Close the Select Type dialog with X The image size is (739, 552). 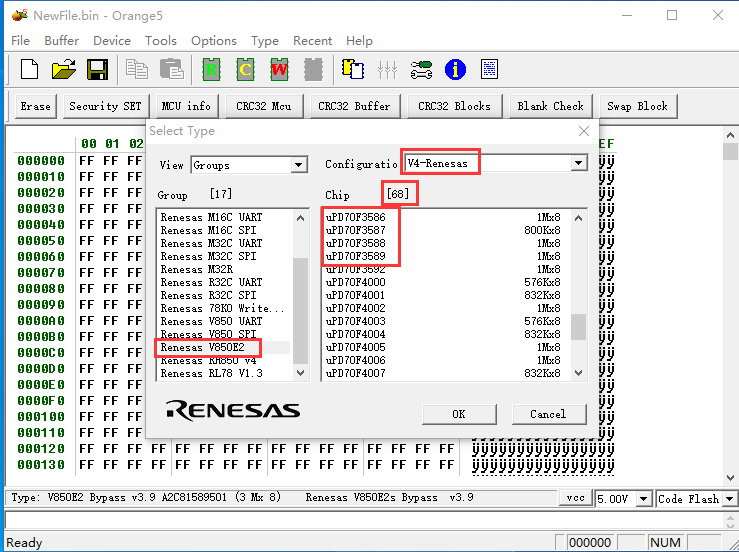583,131
